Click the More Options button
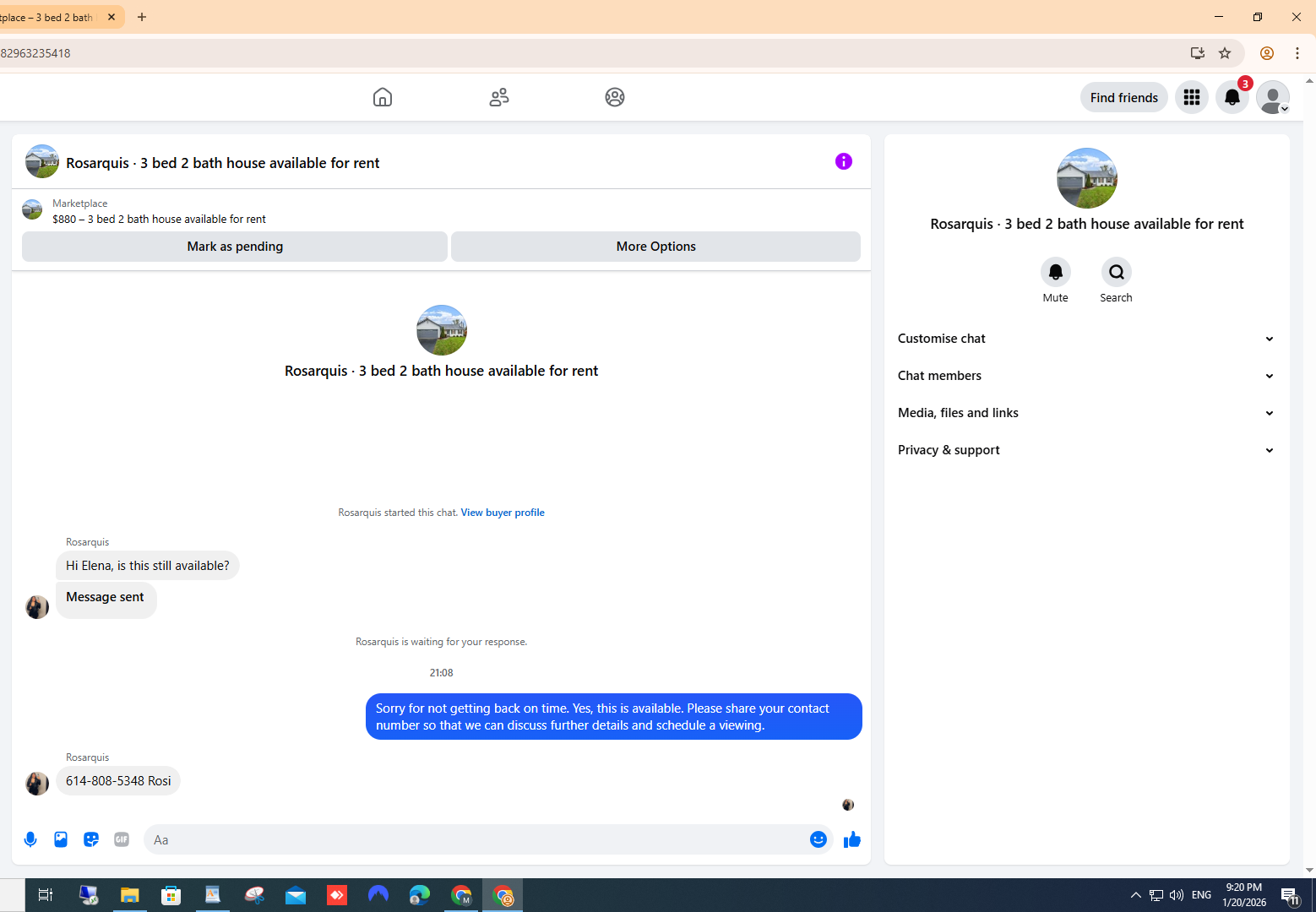The image size is (1316, 912). pyautogui.click(x=656, y=247)
